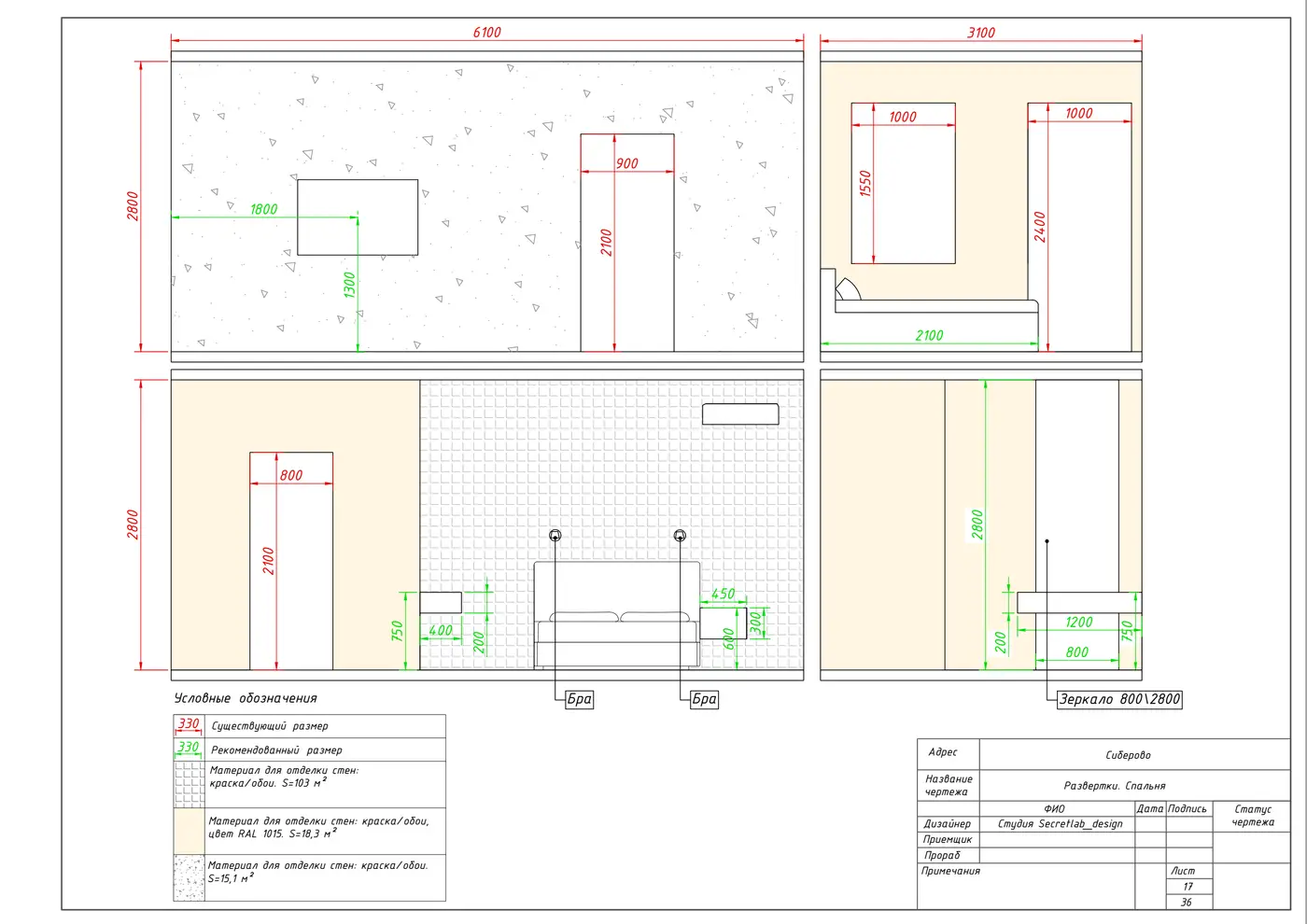Click the 900 door width dimension
The height and width of the screenshot is (924, 1307).
click(626, 163)
